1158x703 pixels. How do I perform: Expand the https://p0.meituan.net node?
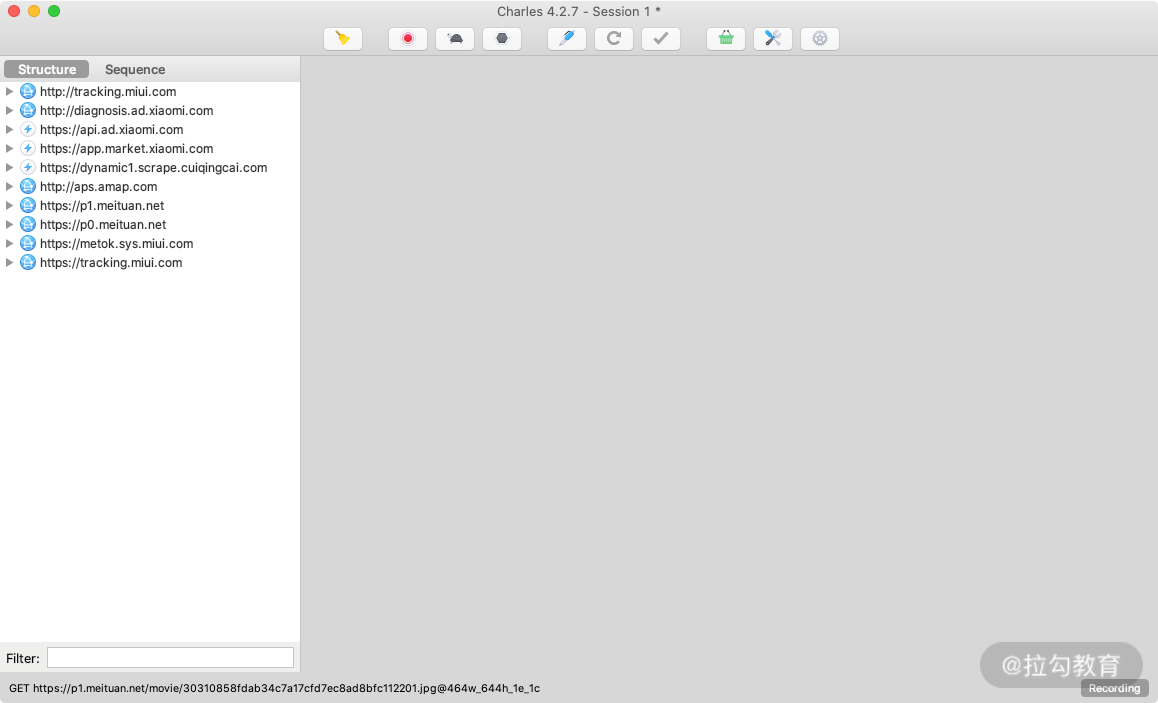[x=10, y=224]
